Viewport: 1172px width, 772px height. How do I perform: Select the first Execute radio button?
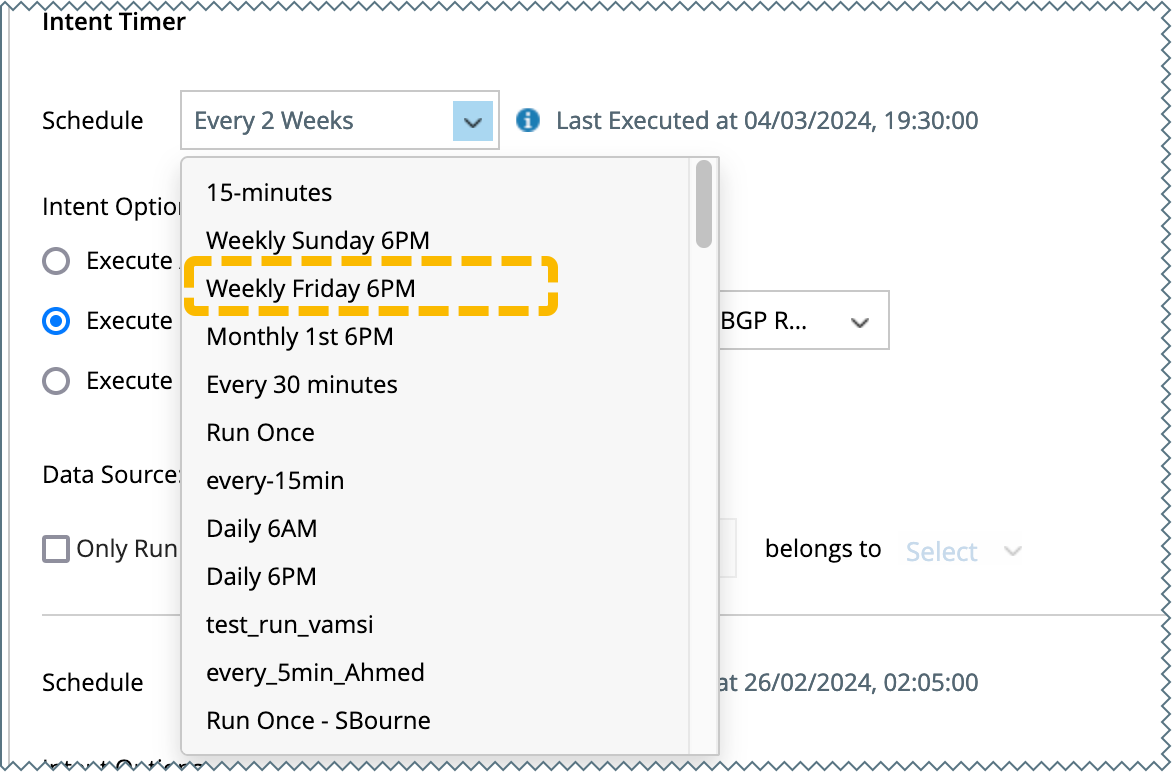pos(57,261)
